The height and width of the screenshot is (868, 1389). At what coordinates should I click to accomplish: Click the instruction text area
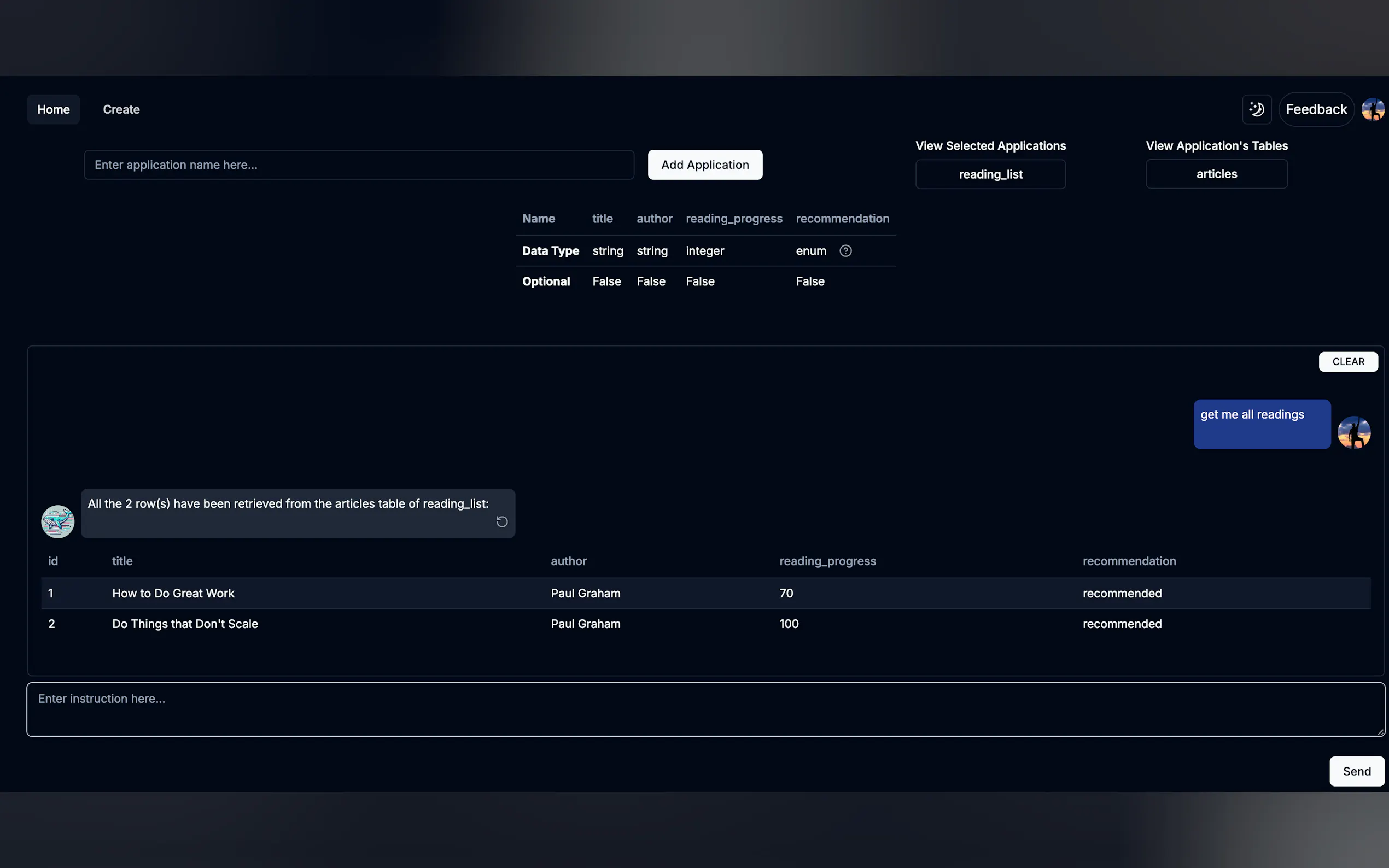(x=705, y=709)
